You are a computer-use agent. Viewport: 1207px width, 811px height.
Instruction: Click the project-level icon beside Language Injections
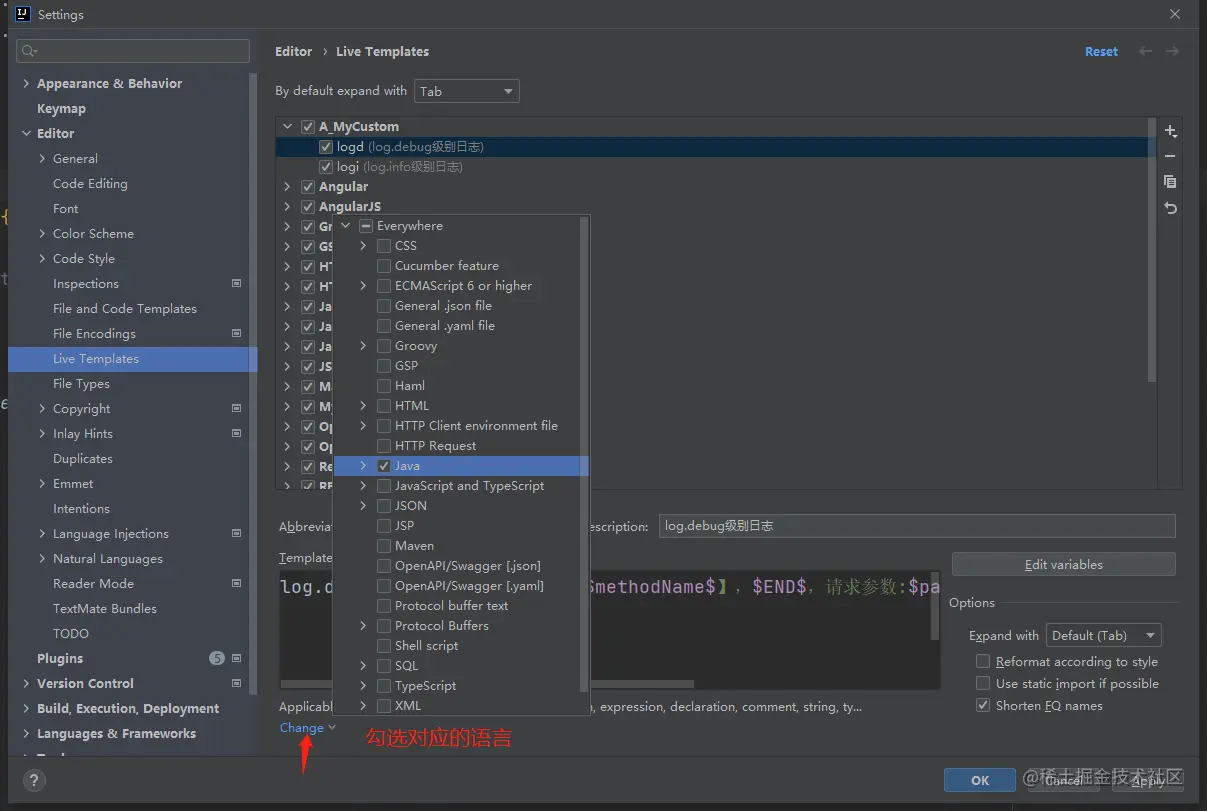tap(237, 534)
